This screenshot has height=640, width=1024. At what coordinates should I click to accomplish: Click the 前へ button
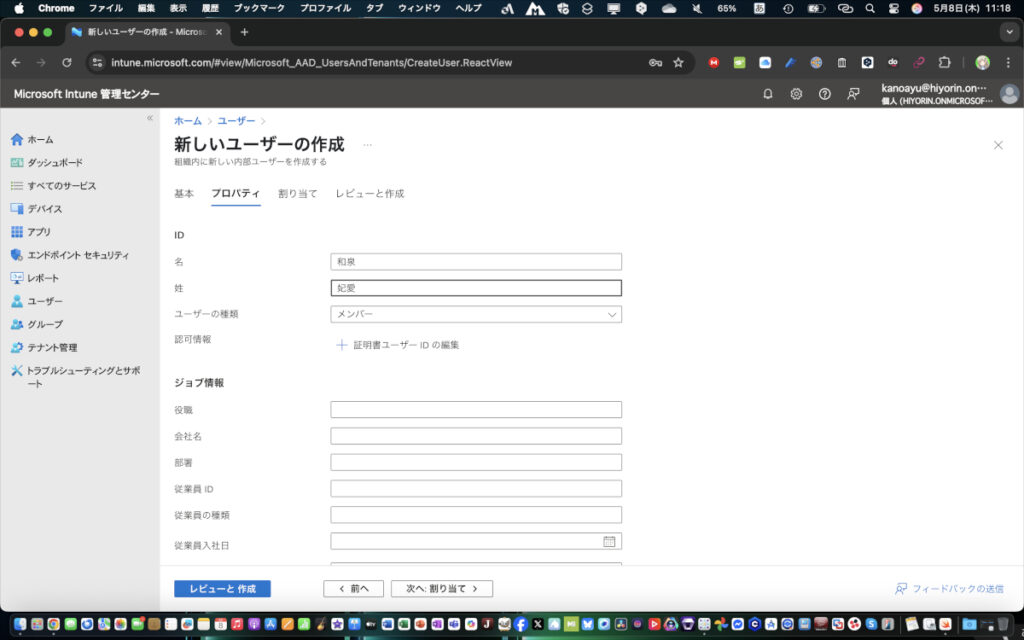click(x=353, y=588)
